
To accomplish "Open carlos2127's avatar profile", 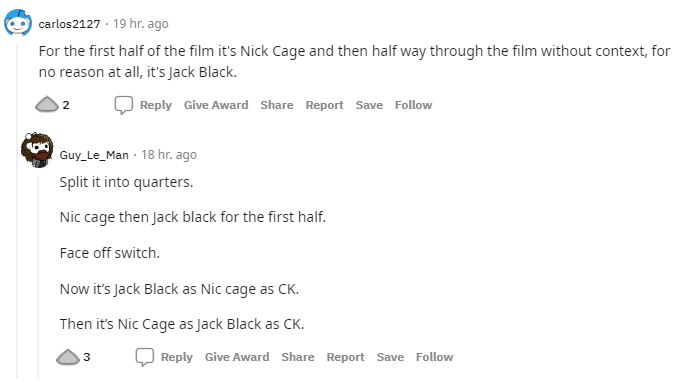I will coord(18,23).
